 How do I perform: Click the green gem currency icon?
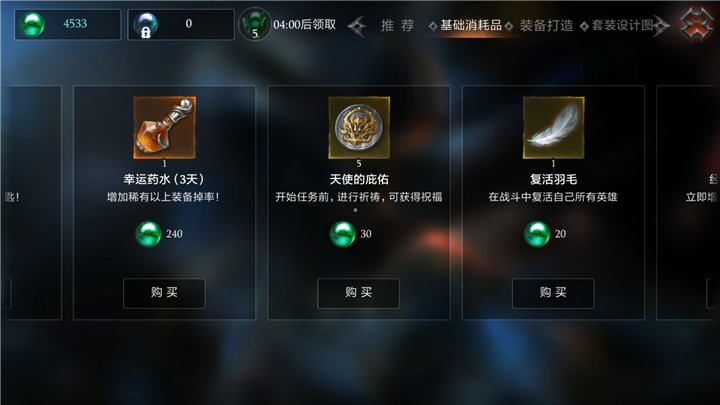tap(32, 24)
